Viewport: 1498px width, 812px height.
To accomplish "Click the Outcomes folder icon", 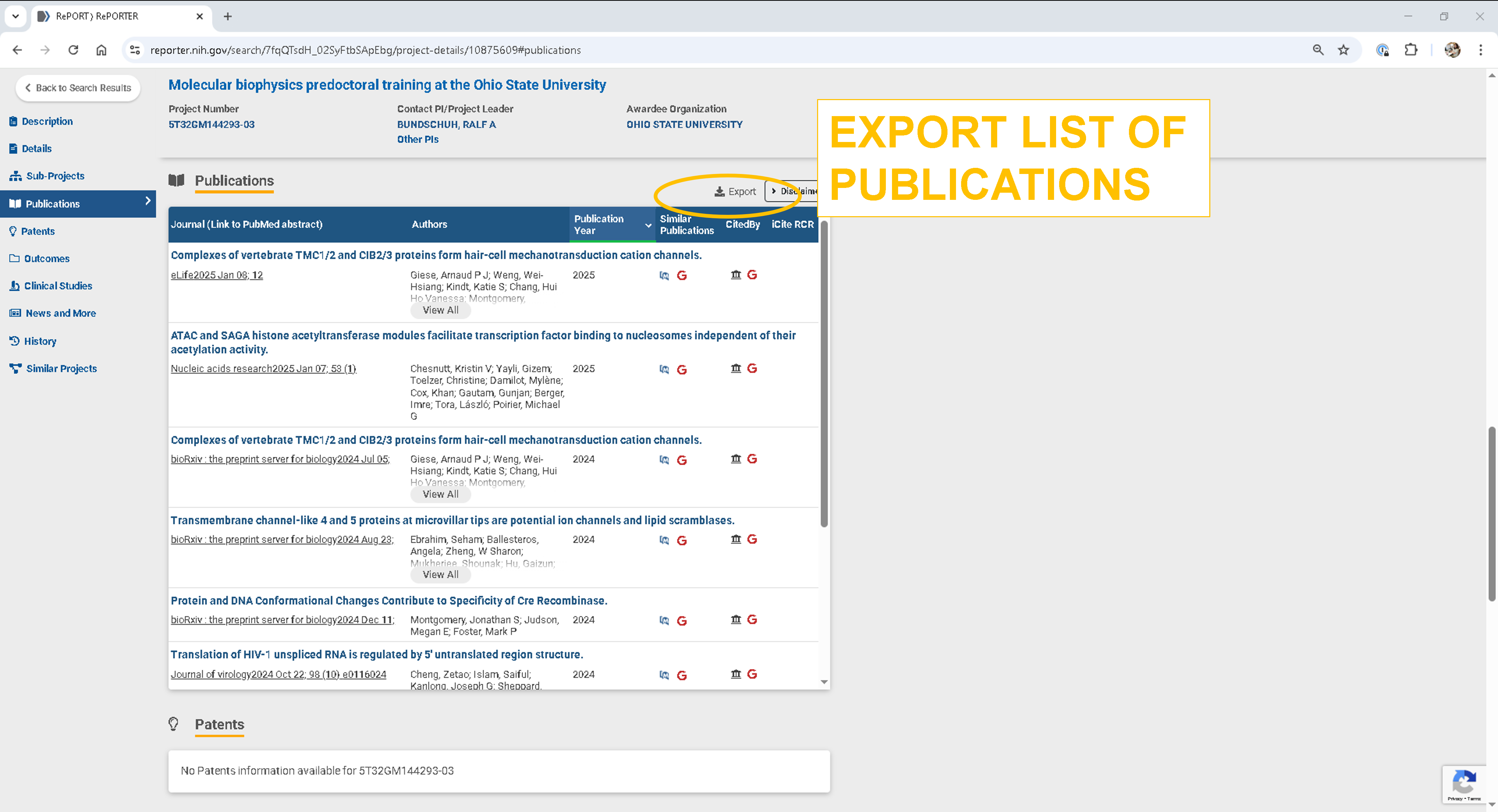I will pyautogui.click(x=14, y=258).
